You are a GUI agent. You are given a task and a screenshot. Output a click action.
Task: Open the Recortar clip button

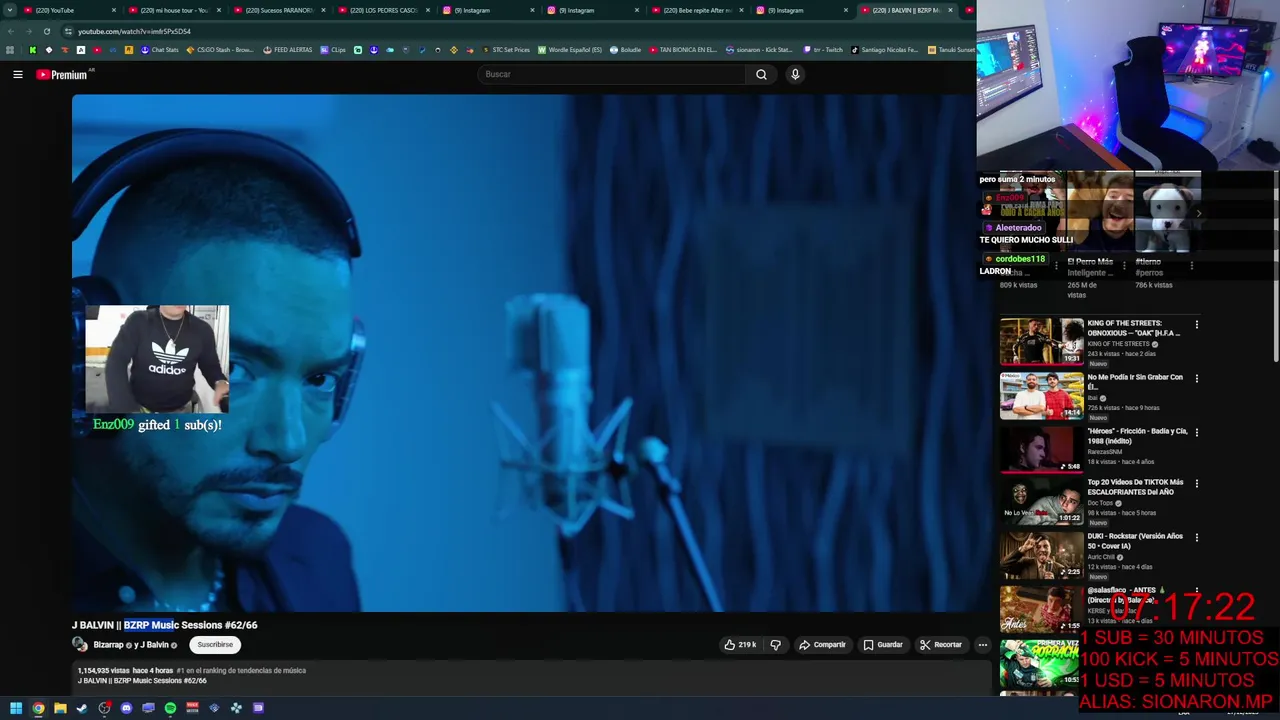[940, 645]
